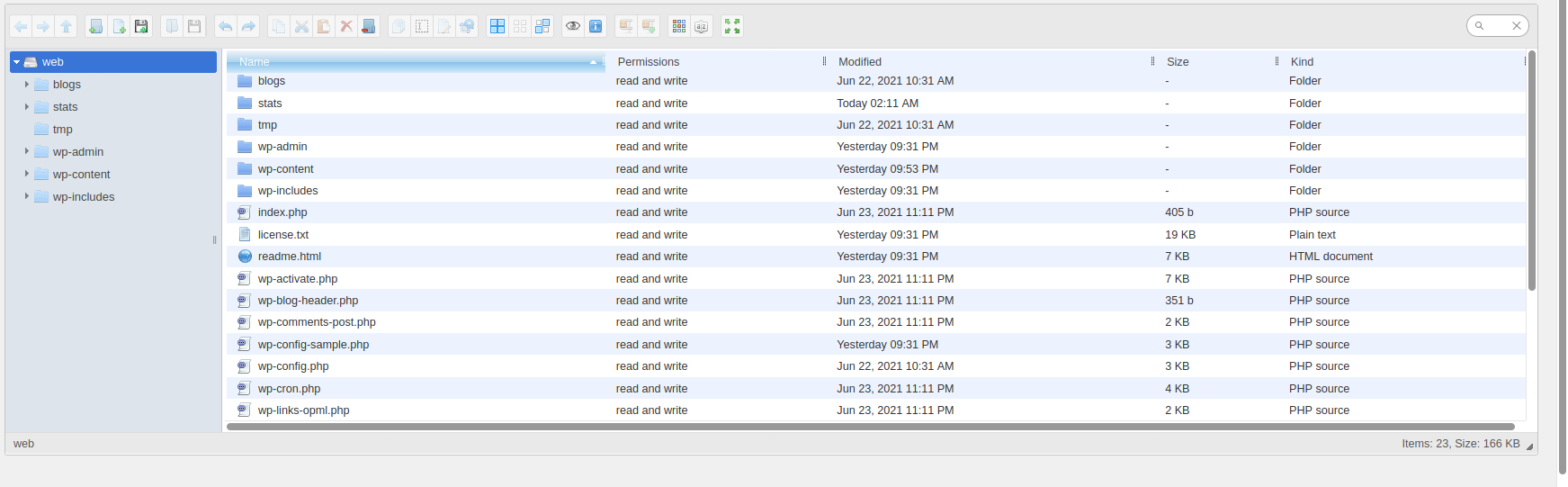
Task: Go back using the left arrow icon
Action: (21, 26)
